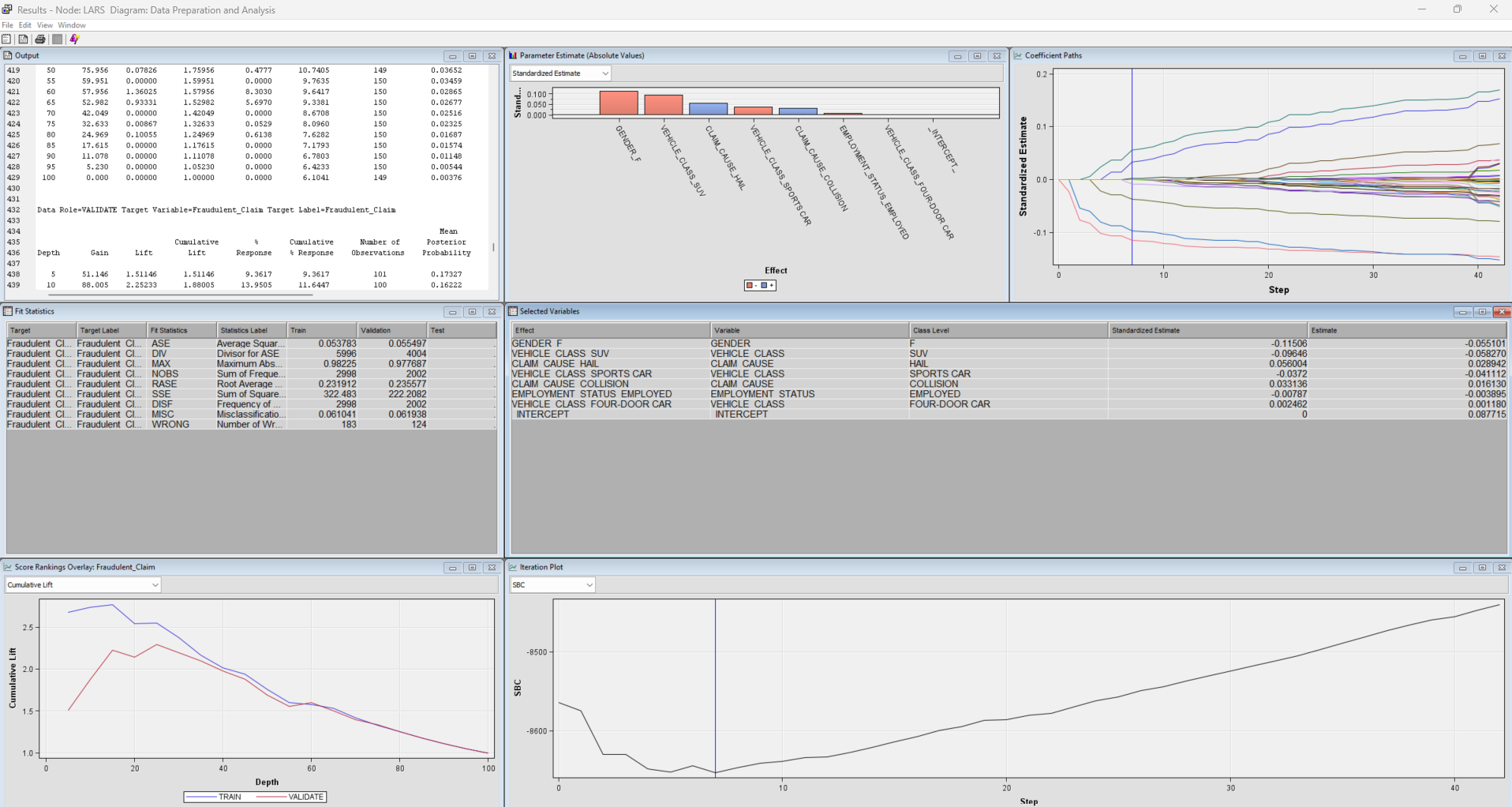This screenshot has width=1512, height=807.
Task: Click the SSE Validation value 222.2082
Action: pos(407,394)
